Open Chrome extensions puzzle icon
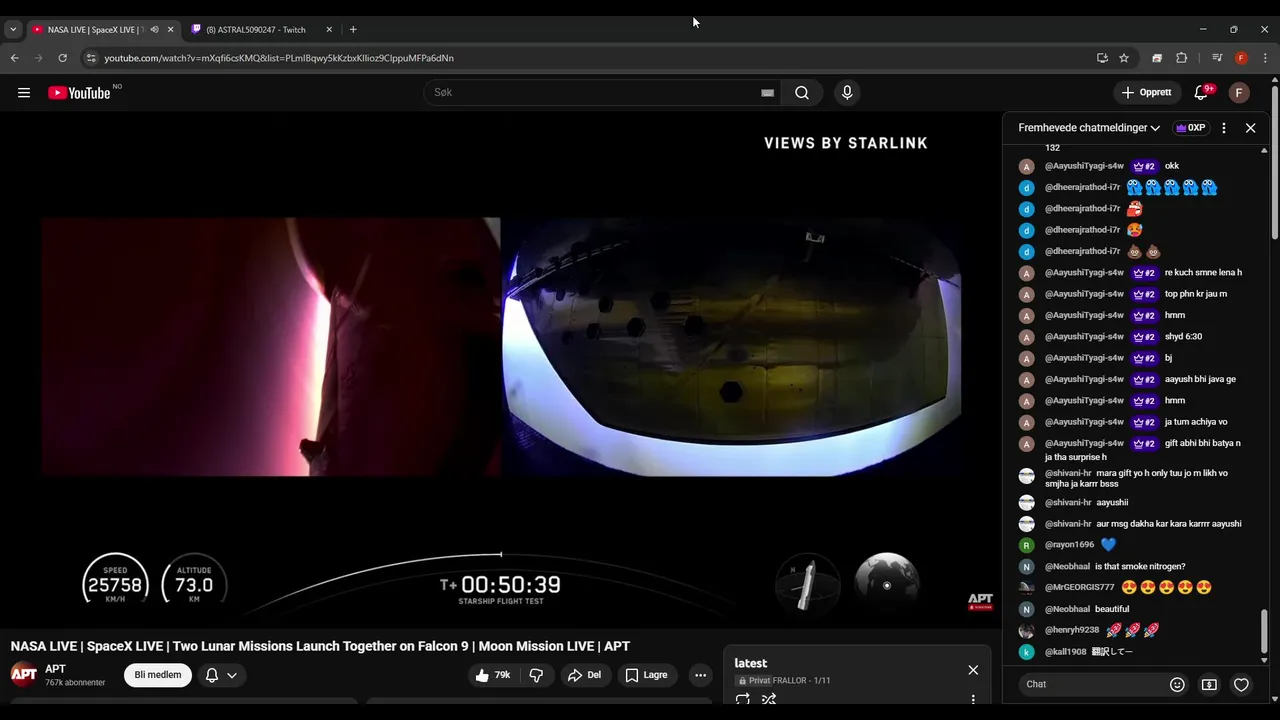The image size is (1280, 720). [1181, 58]
